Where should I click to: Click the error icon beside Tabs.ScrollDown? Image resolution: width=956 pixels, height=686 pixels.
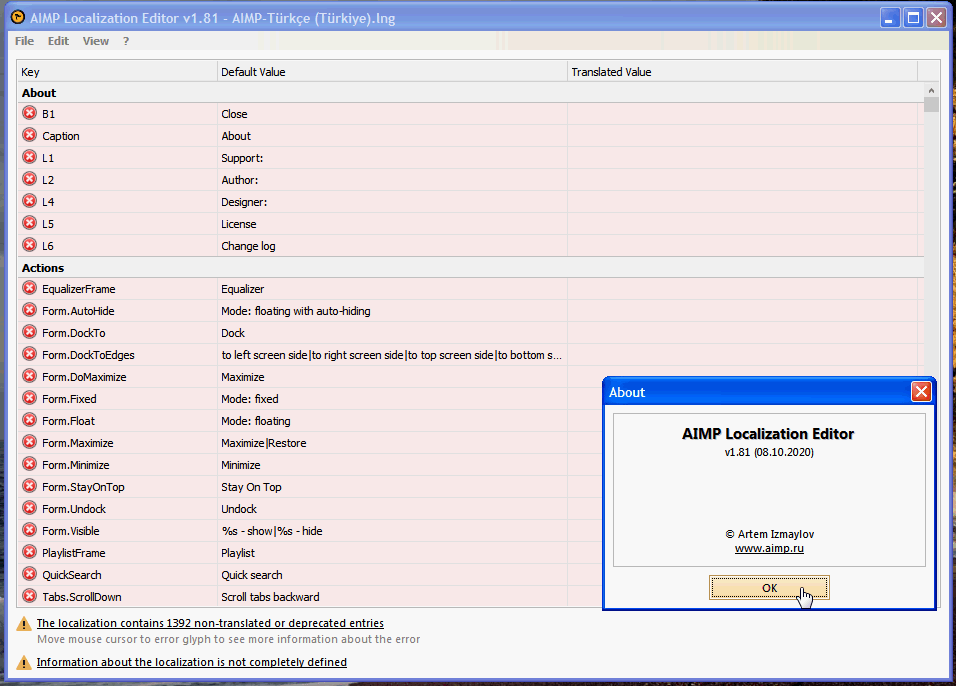click(29, 595)
